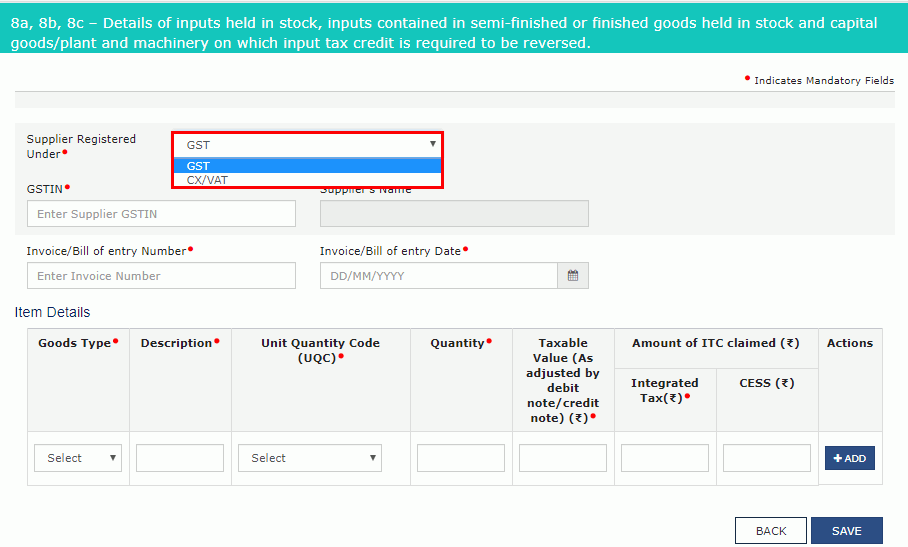Click the CESS amount input box
Image resolution: width=908 pixels, height=547 pixels.
pyautogui.click(x=767, y=458)
